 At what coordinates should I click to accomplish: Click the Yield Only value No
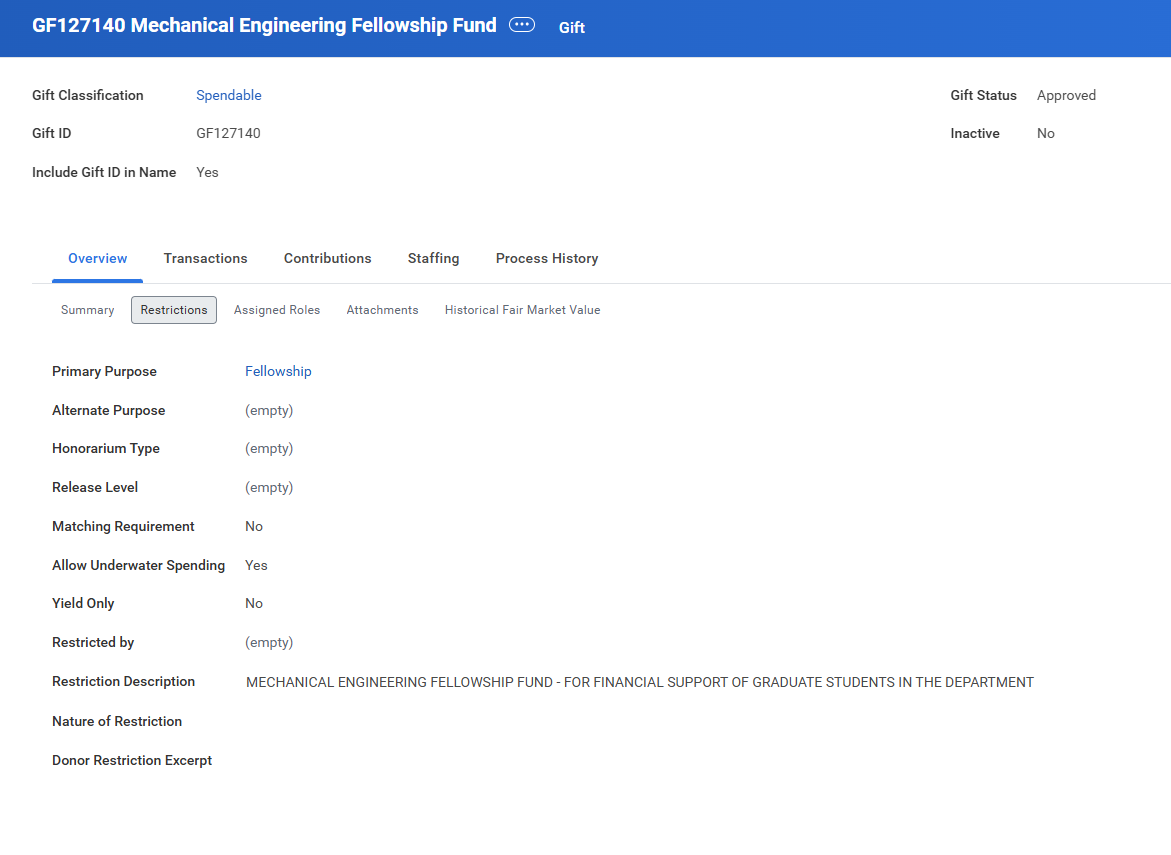click(254, 603)
